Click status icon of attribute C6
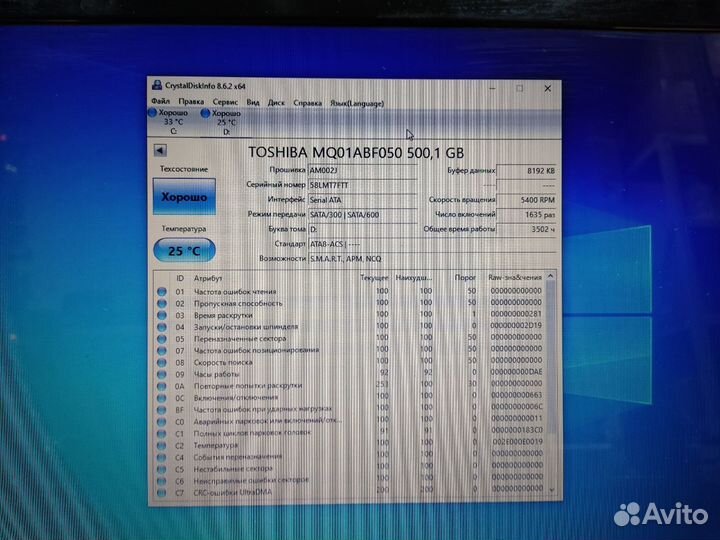This screenshot has width=720, height=540. (162, 481)
